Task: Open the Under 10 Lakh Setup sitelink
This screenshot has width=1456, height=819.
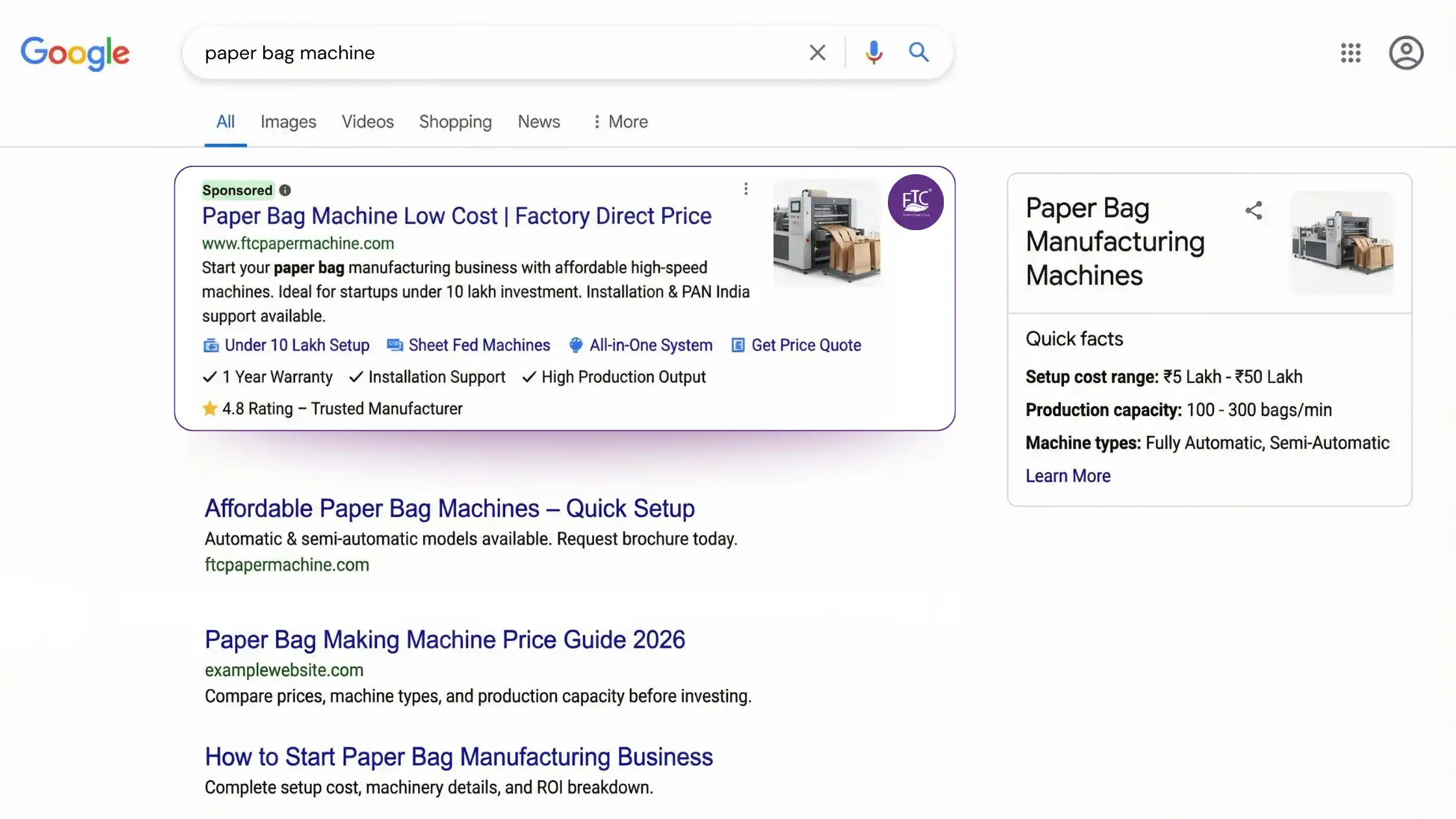Action: (x=296, y=345)
